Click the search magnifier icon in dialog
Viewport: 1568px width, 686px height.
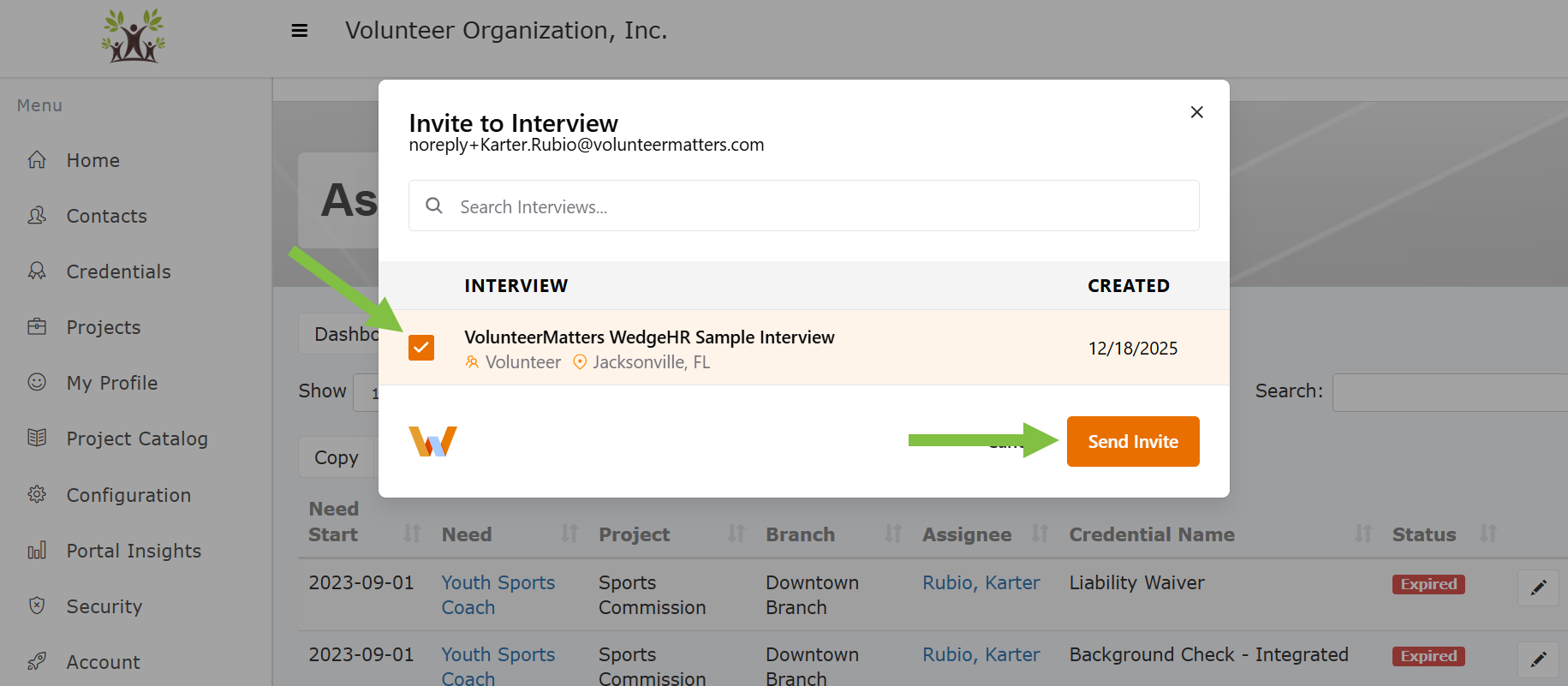(434, 206)
